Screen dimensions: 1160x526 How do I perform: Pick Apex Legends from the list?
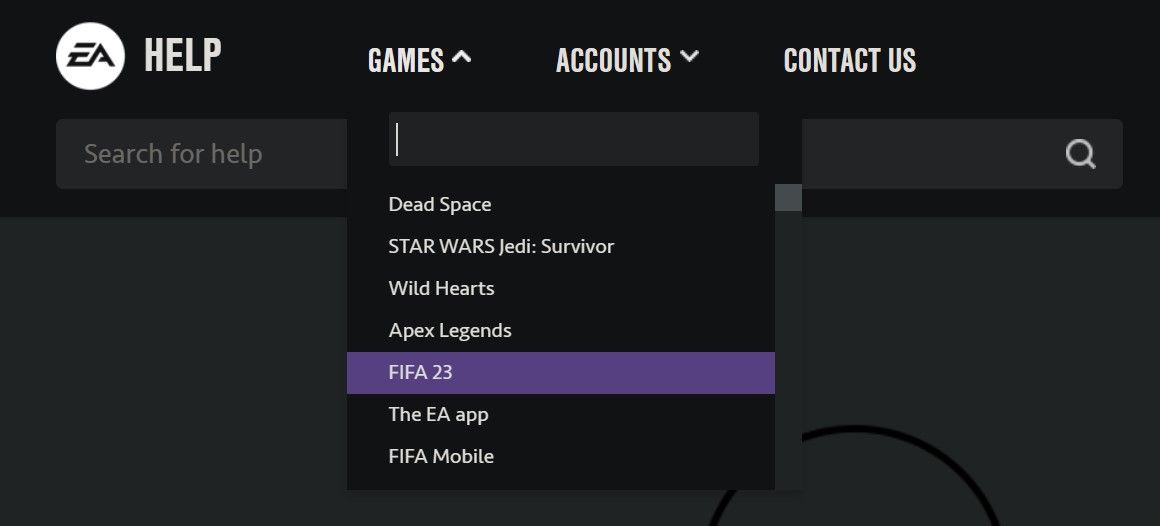pos(450,331)
